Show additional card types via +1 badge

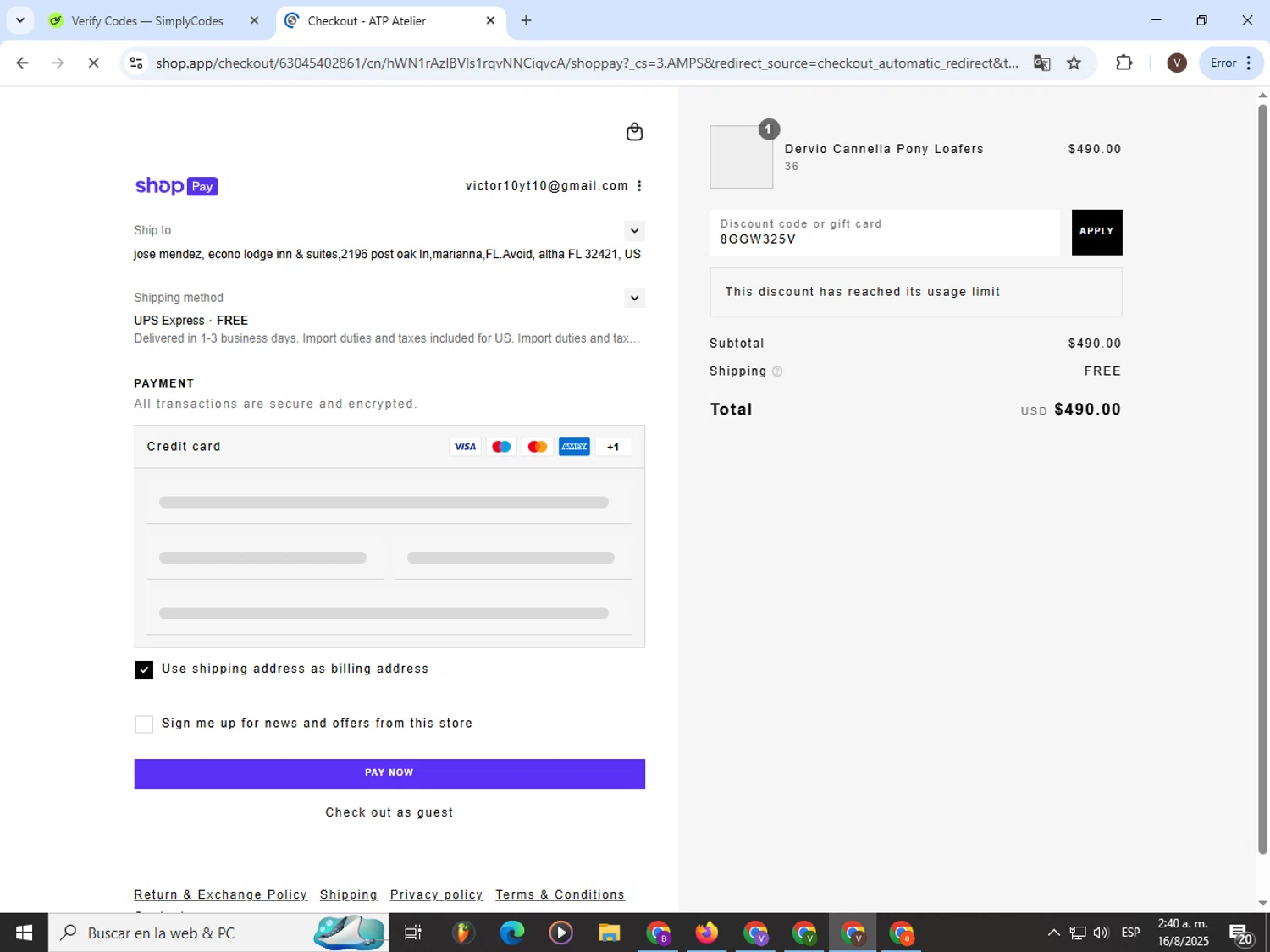click(613, 447)
